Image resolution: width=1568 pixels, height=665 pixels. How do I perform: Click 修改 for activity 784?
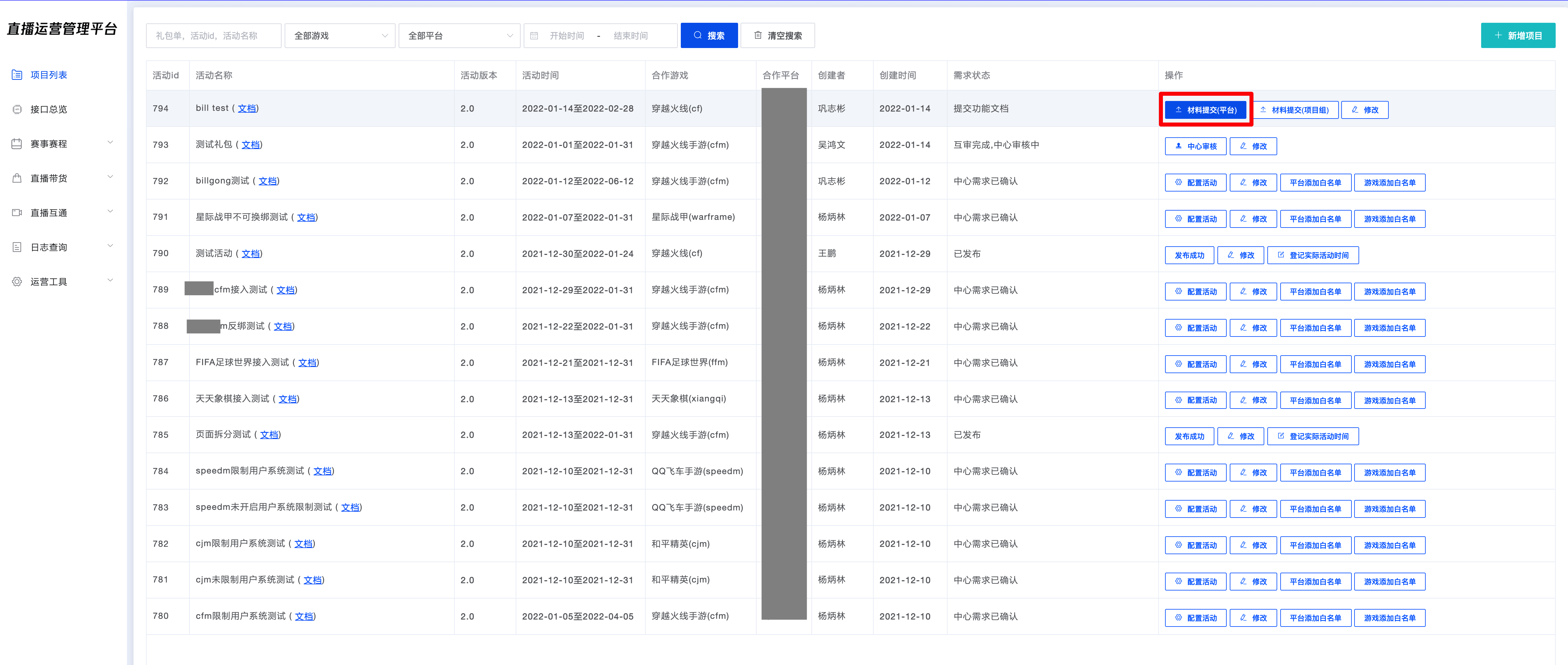pyautogui.click(x=1253, y=473)
